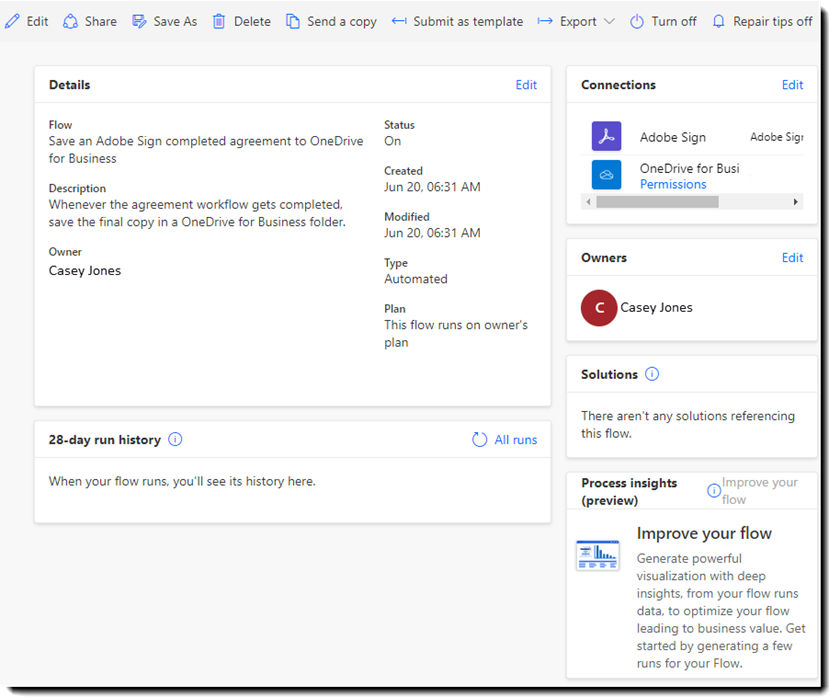This screenshot has width=829, height=697.
Task: Edit the Owners list
Action: [792, 257]
